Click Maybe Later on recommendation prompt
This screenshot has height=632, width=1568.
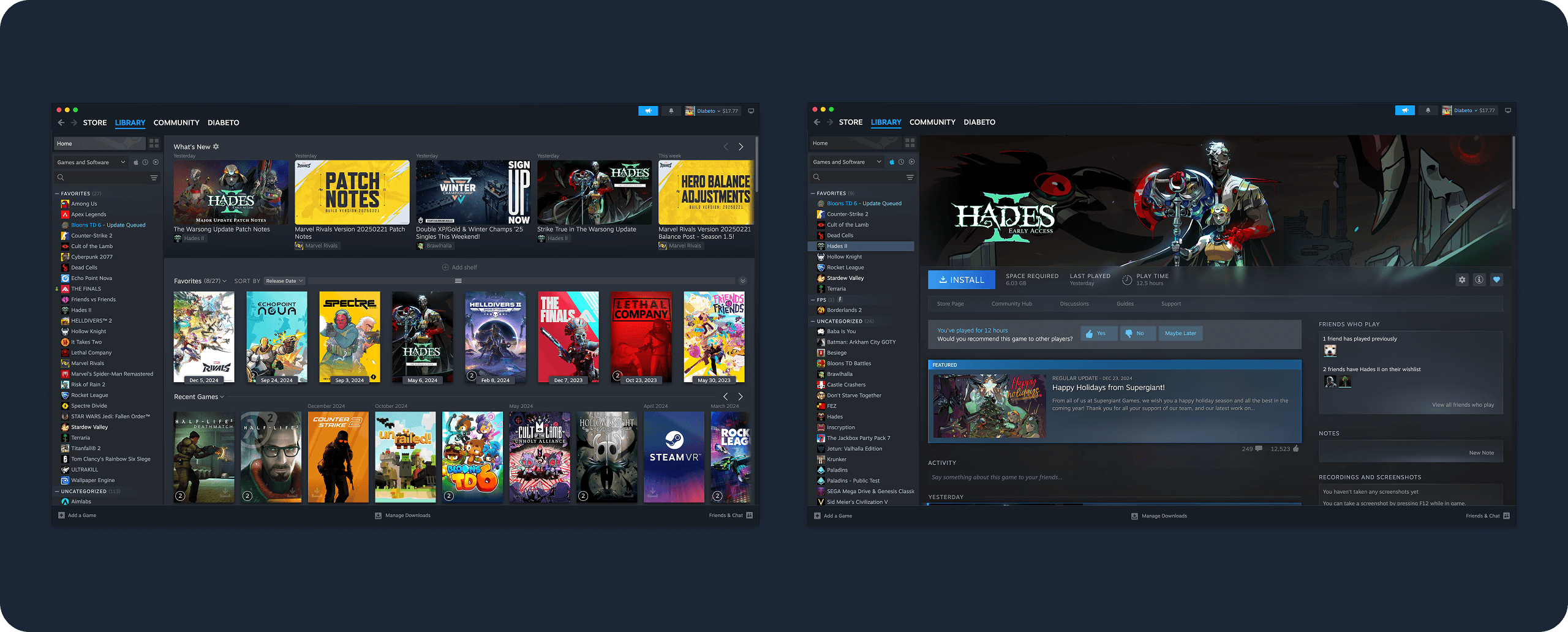pos(1180,333)
